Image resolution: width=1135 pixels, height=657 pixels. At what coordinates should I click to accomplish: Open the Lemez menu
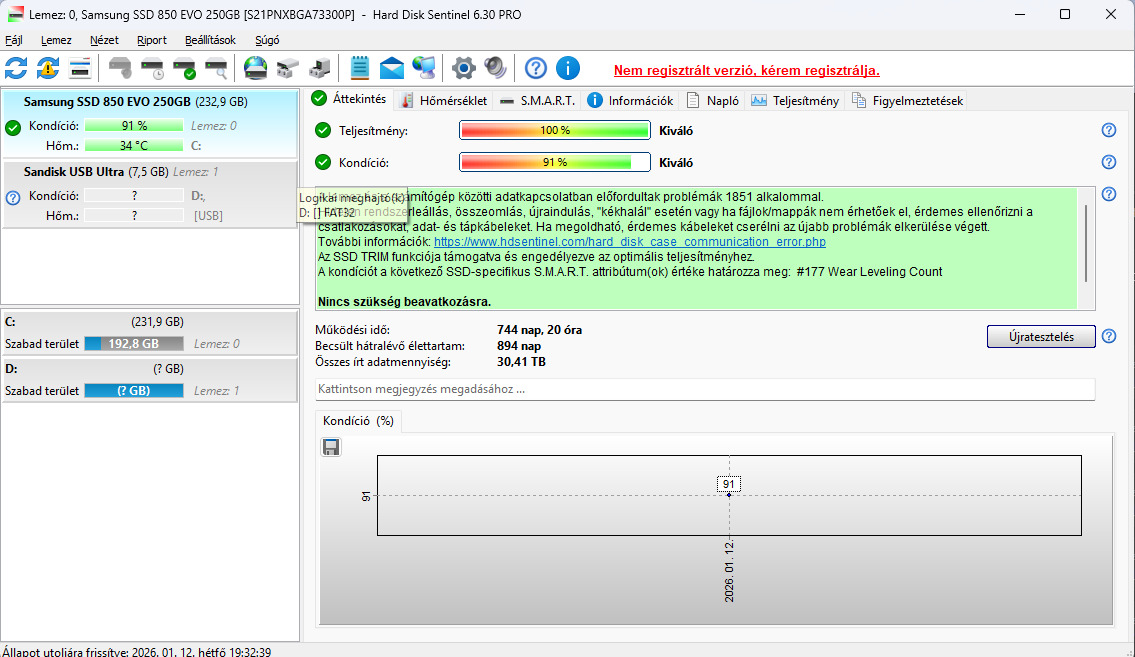[x=56, y=41]
